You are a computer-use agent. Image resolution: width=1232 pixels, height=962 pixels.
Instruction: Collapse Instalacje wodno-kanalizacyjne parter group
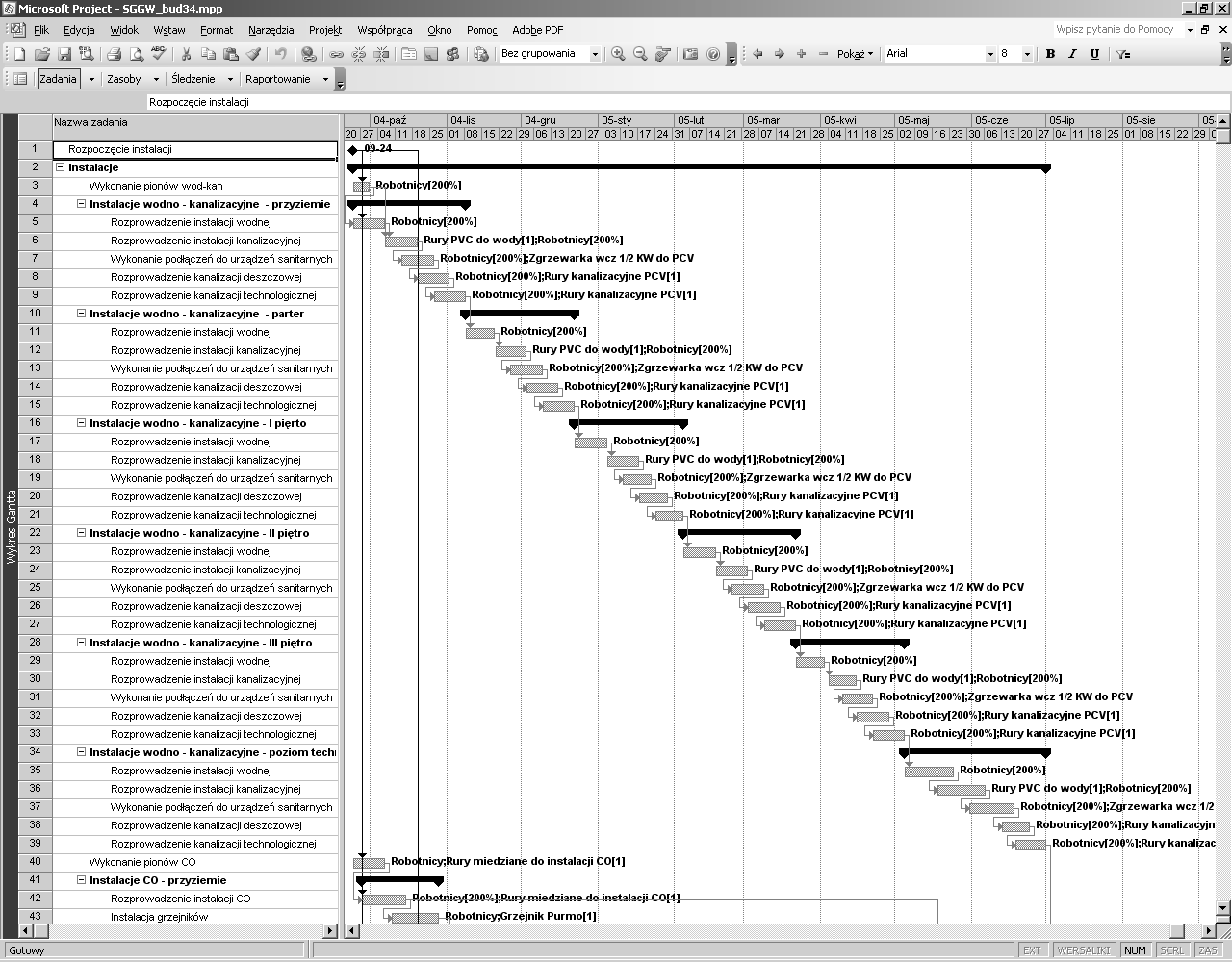[82, 314]
